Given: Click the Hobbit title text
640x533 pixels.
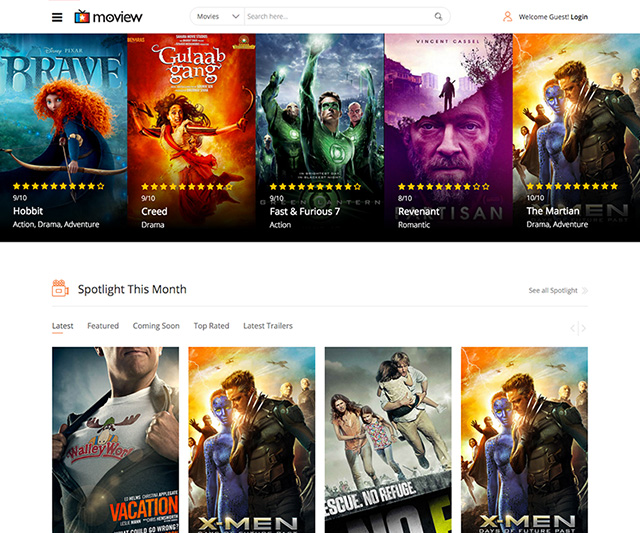Looking at the screenshot, I should [x=28, y=211].
